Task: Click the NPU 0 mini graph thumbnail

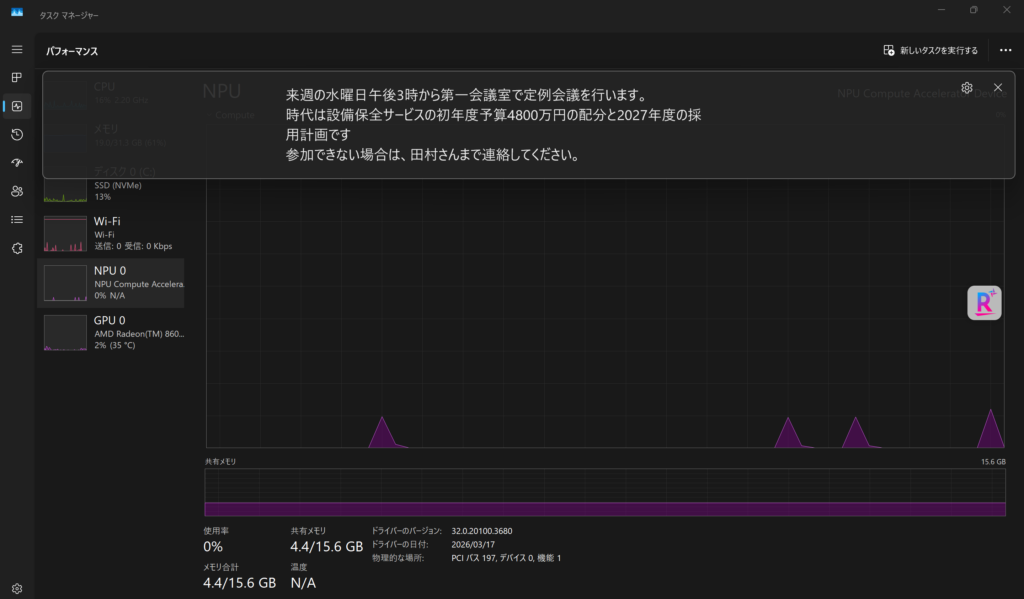Action: [x=65, y=283]
